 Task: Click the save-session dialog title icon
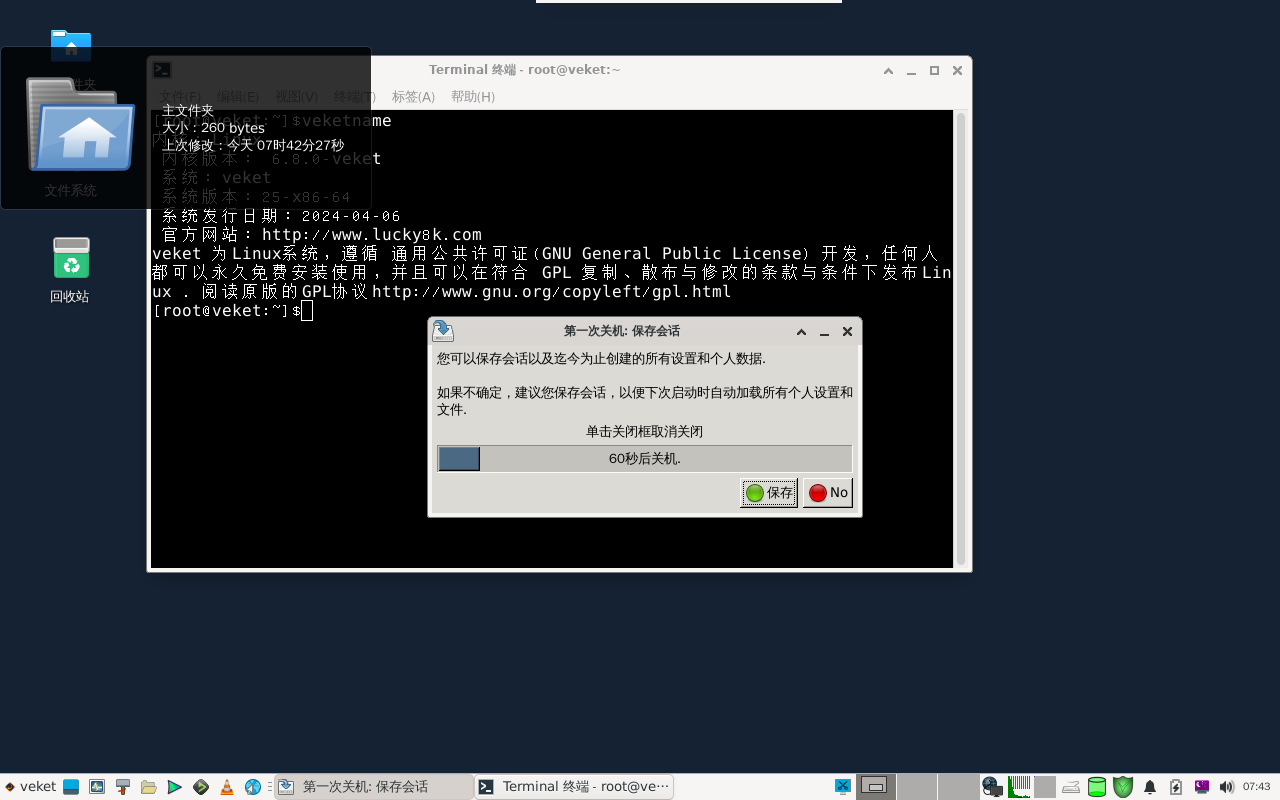coord(442,331)
